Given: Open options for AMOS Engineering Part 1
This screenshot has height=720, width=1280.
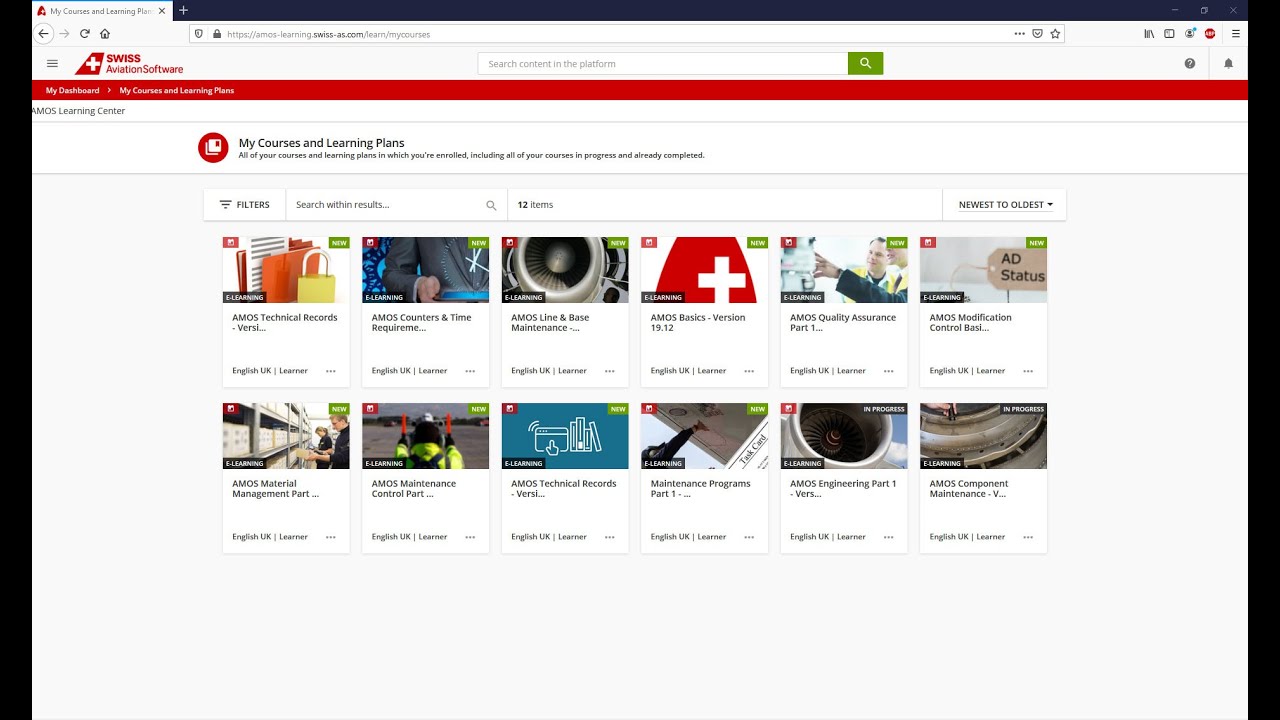Looking at the screenshot, I should pyautogui.click(x=889, y=537).
